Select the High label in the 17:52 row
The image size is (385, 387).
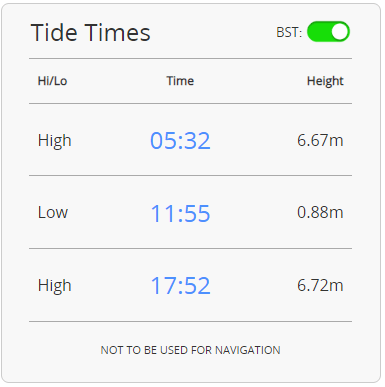(55, 286)
